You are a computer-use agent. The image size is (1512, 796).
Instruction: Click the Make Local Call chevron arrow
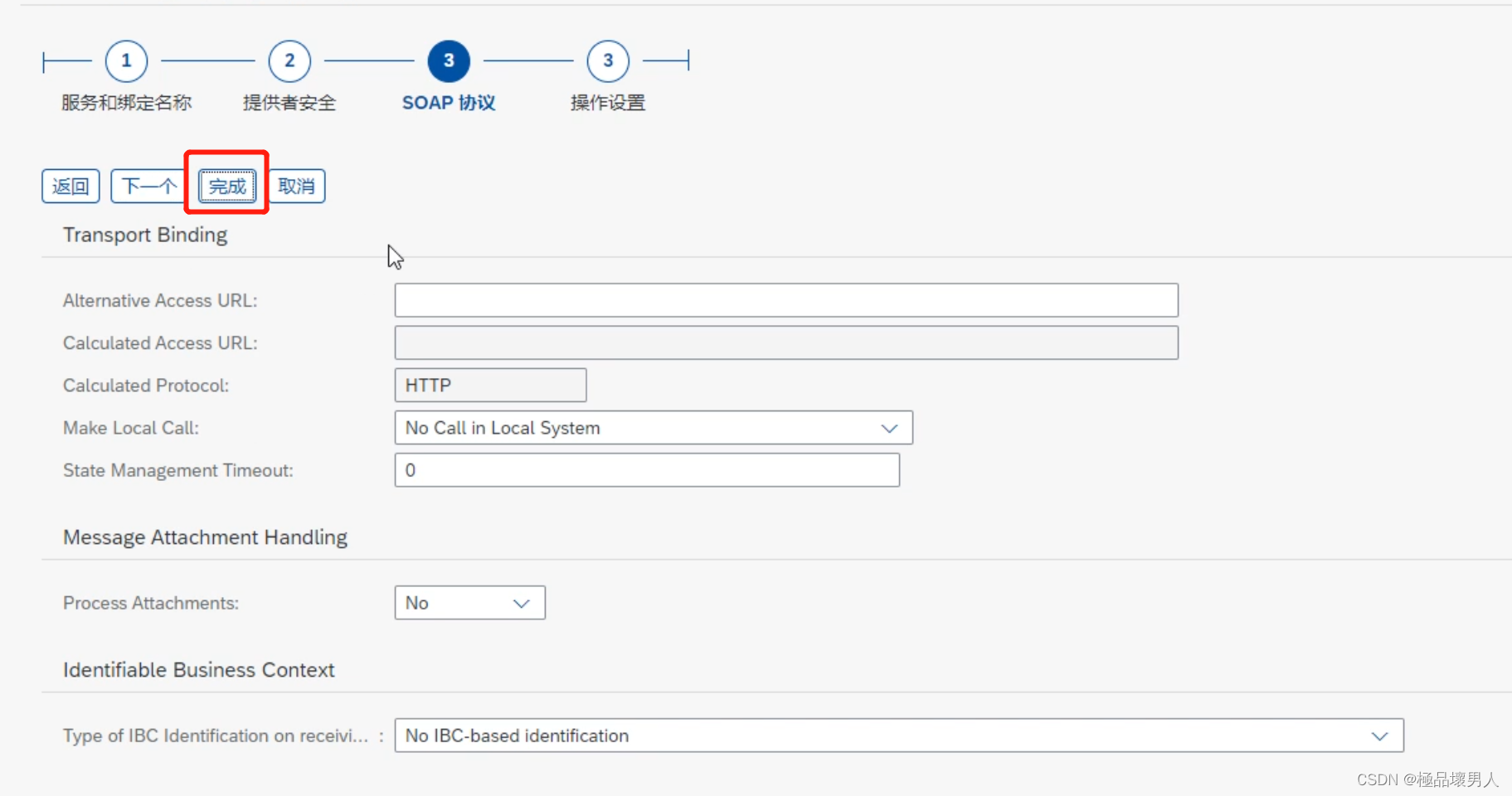(887, 428)
